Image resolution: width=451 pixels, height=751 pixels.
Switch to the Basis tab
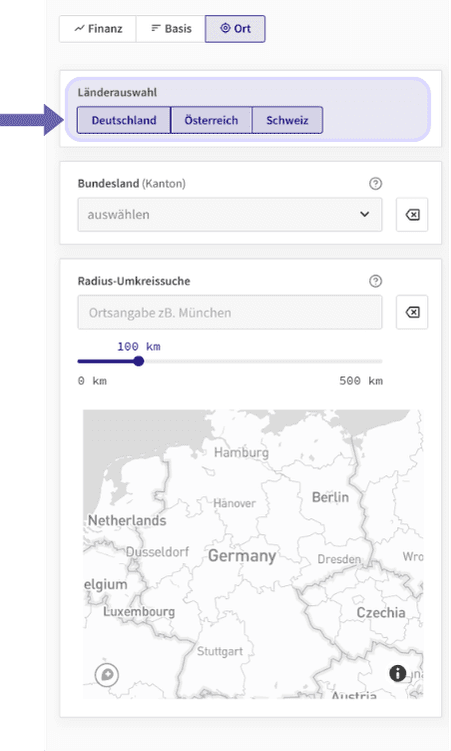[x=171, y=29]
